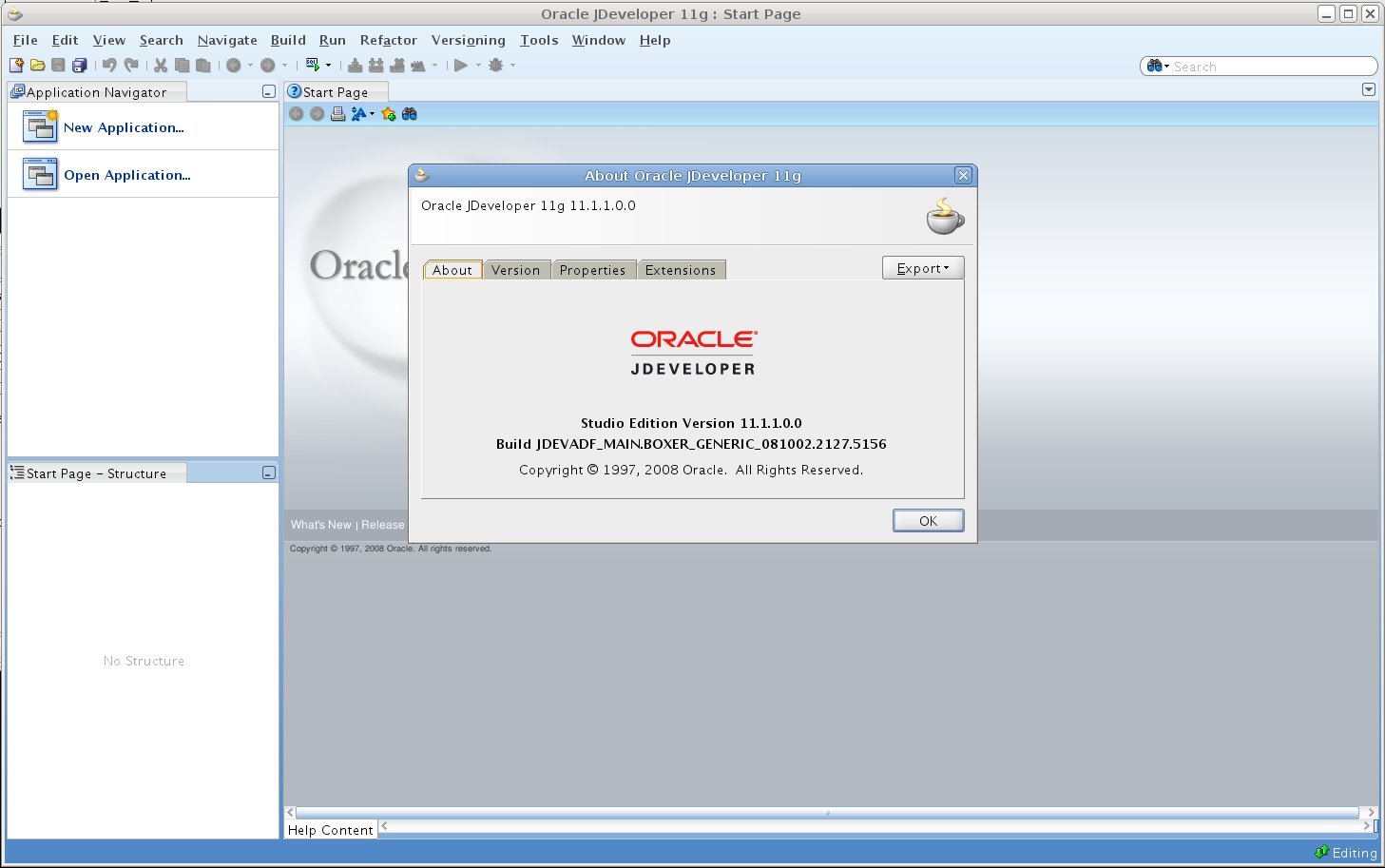This screenshot has height=868, width=1385.
Task: Click the Print icon on Start Page
Action: (x=337, y=114)
